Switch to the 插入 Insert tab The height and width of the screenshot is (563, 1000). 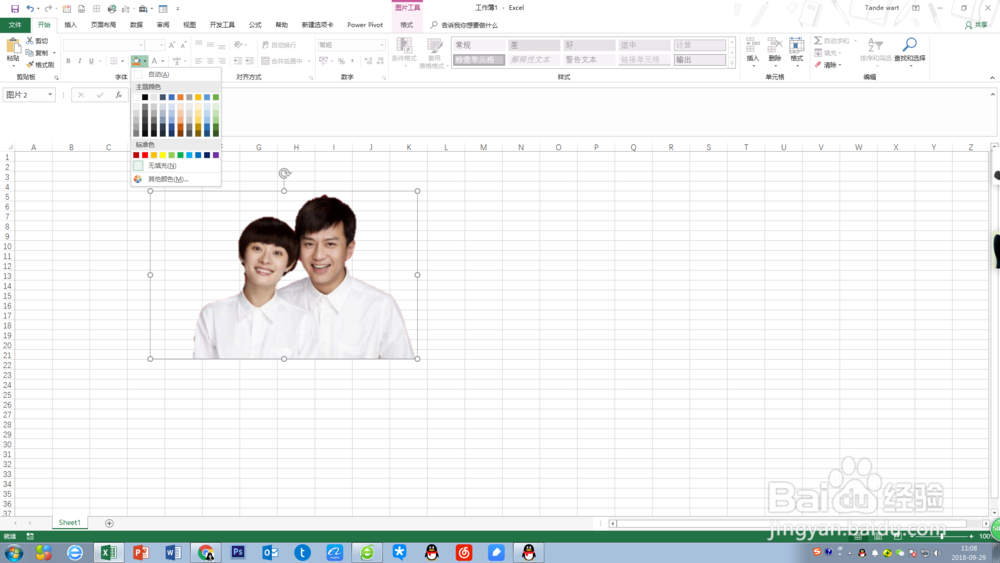point(71,25)
